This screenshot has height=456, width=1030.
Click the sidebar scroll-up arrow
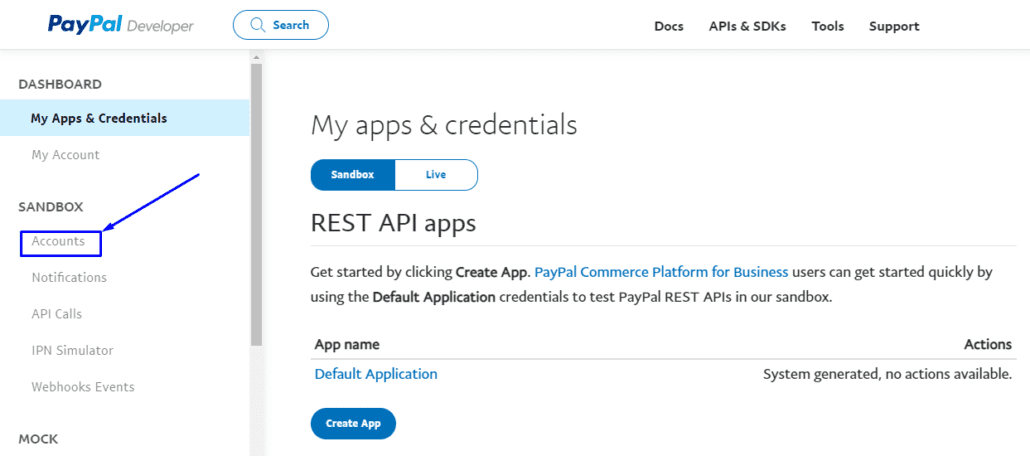(x=256, y=58)
